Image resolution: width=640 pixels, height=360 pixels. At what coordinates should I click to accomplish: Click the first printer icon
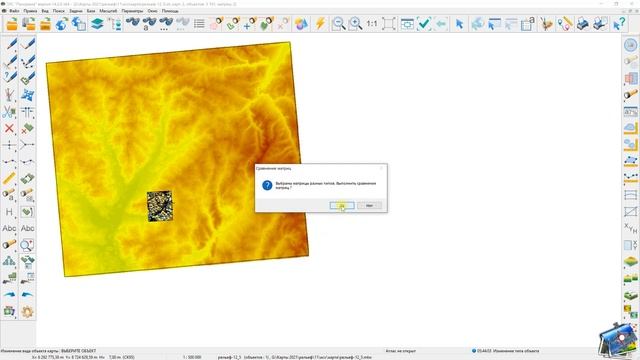583,24
